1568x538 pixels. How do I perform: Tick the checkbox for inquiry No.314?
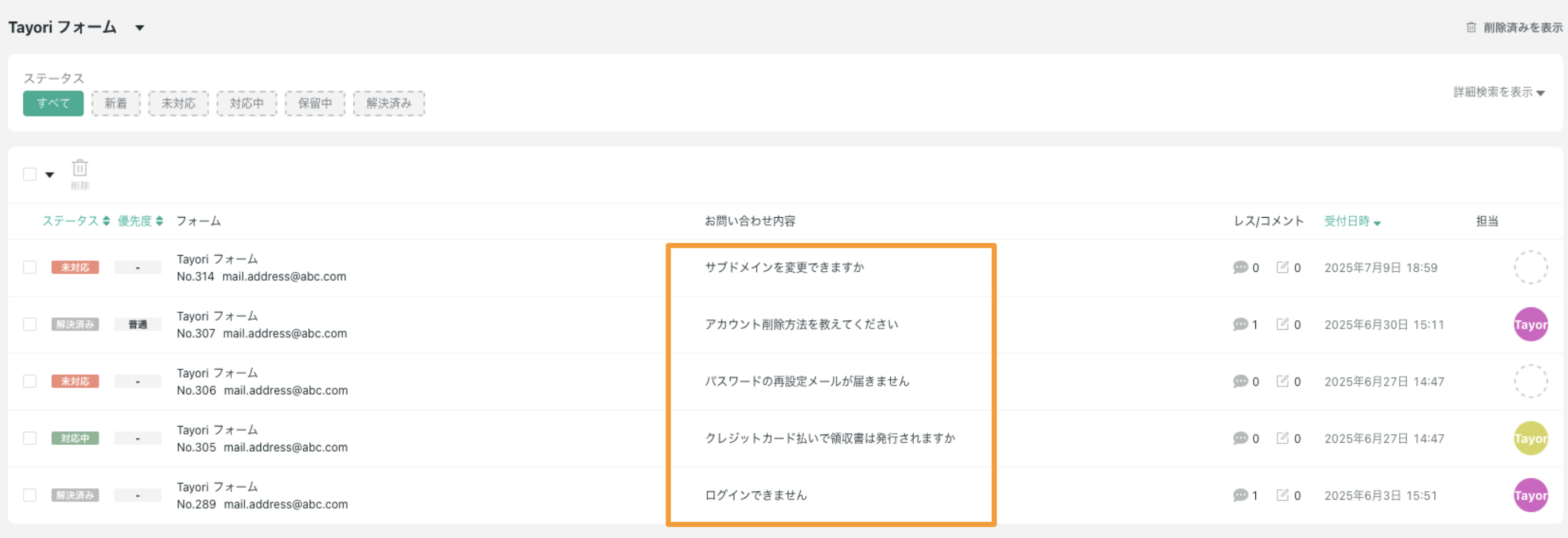(30, 267)
